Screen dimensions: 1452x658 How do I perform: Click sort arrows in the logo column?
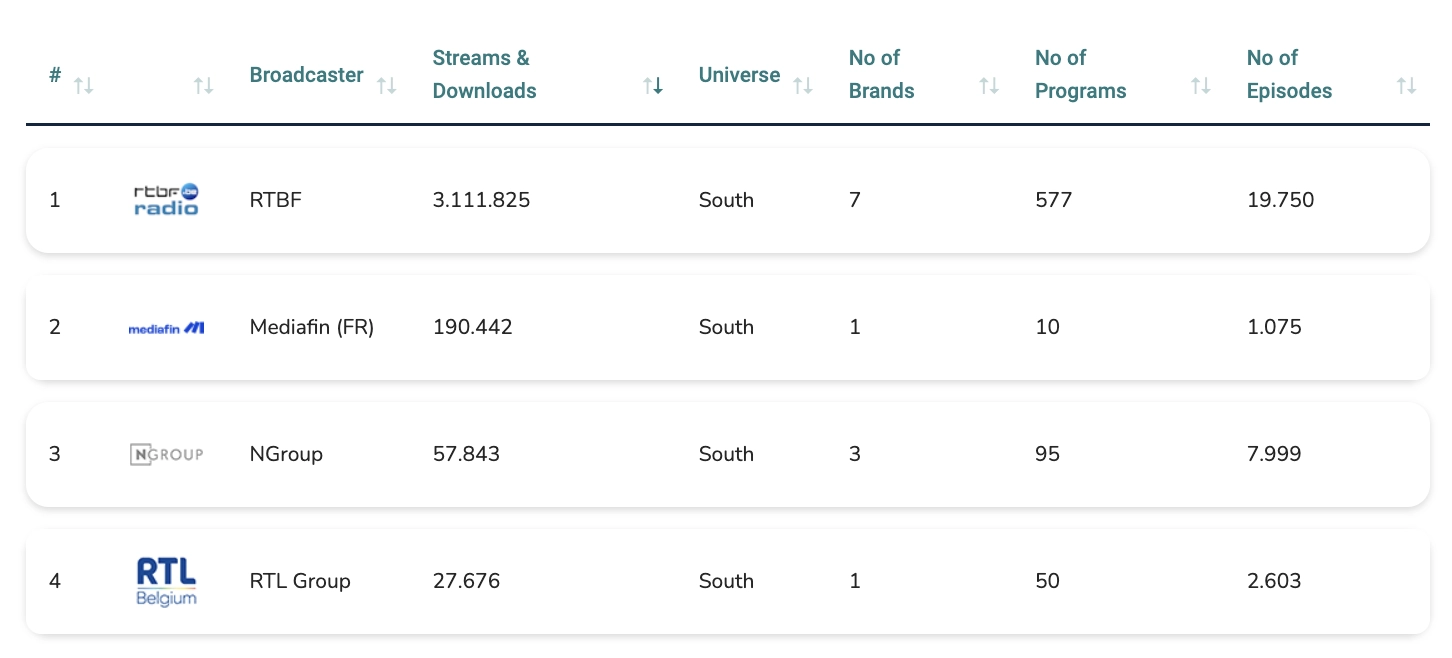(x=204, y=86)
